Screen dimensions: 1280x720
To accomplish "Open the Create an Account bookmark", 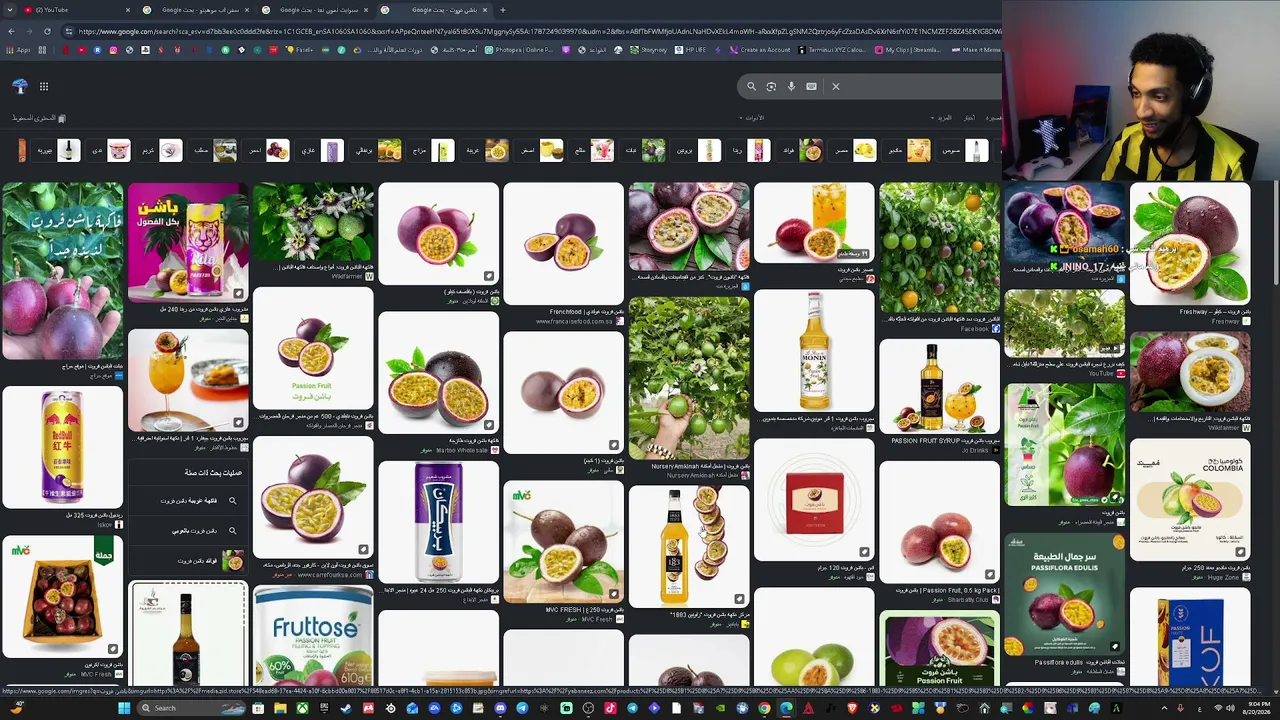I will [761, 50].
